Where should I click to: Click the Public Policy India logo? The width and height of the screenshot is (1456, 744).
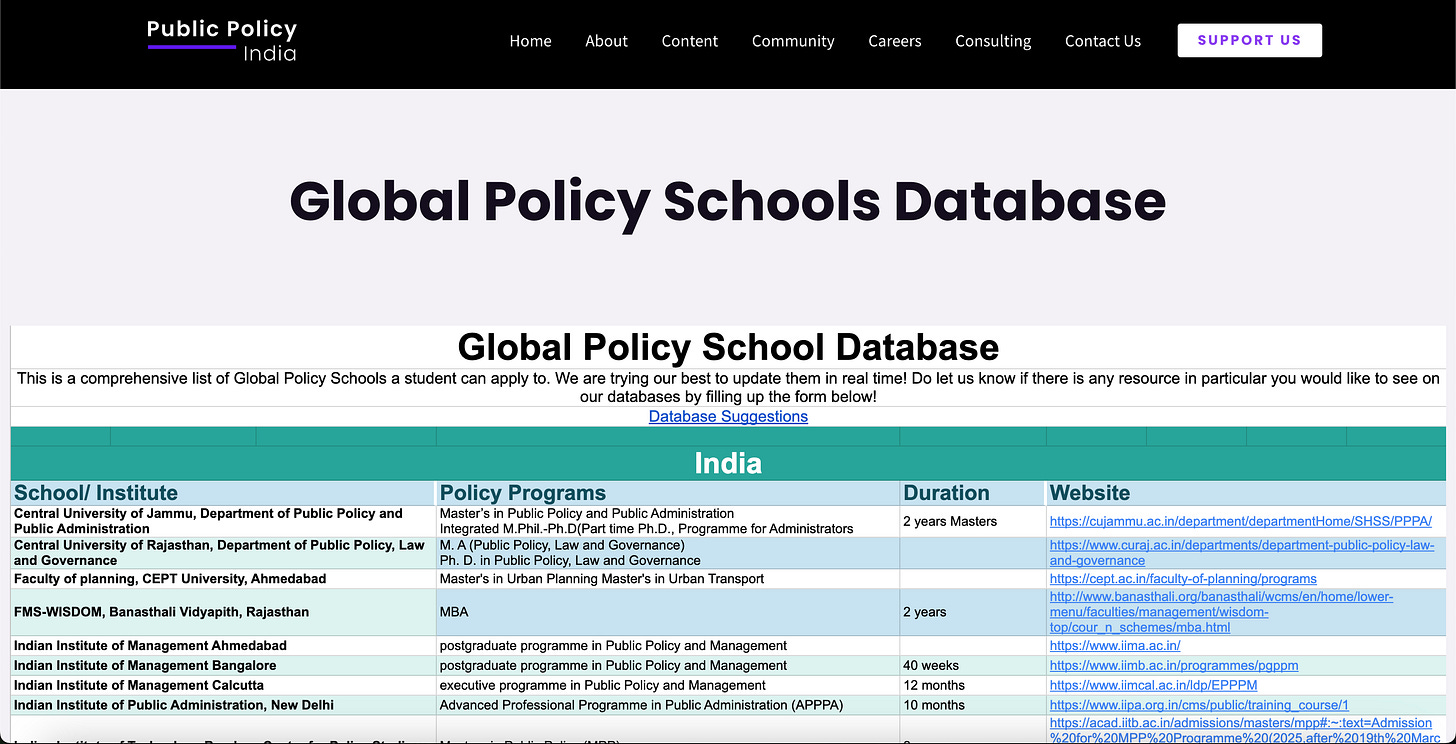[x=222, y=40]
